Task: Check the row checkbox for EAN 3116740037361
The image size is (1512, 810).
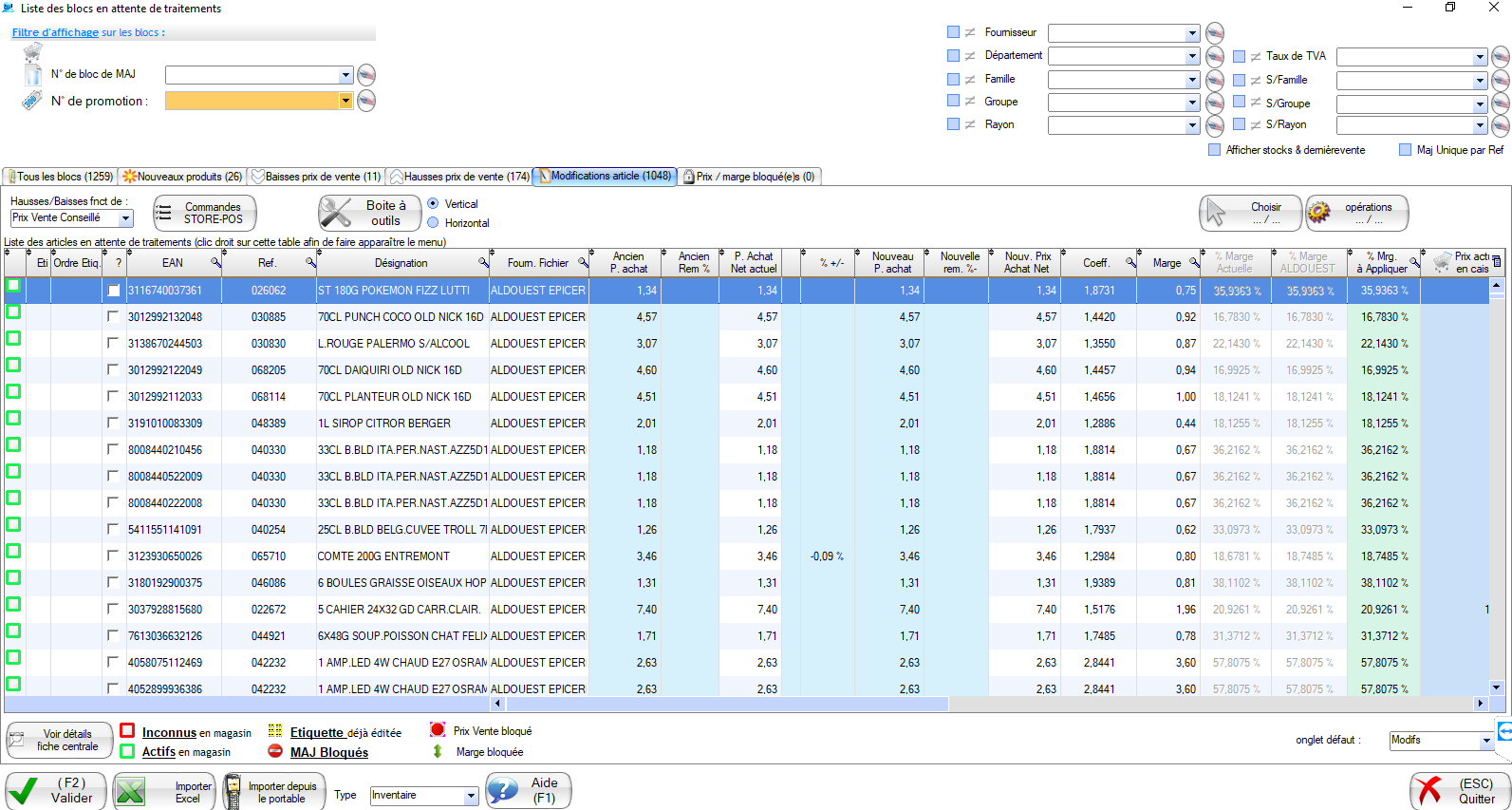Action: [114, 291]
